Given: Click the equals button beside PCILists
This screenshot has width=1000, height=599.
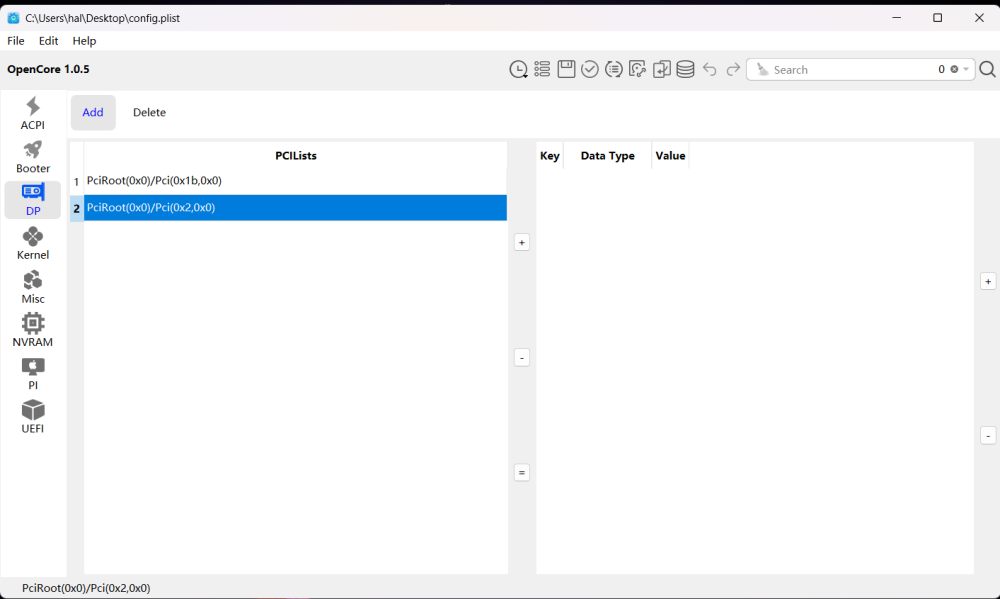Looking at the screenshot, I should pyautogui.click(x=522, y=473).
